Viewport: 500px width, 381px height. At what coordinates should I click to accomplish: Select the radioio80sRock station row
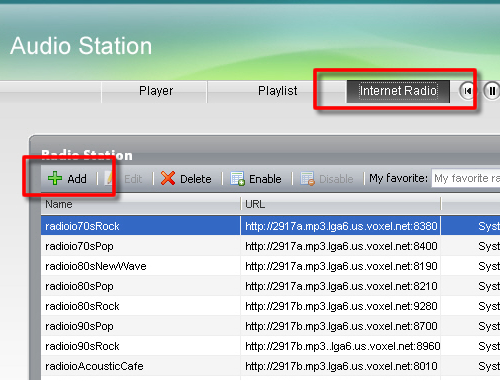click(270, 306)
